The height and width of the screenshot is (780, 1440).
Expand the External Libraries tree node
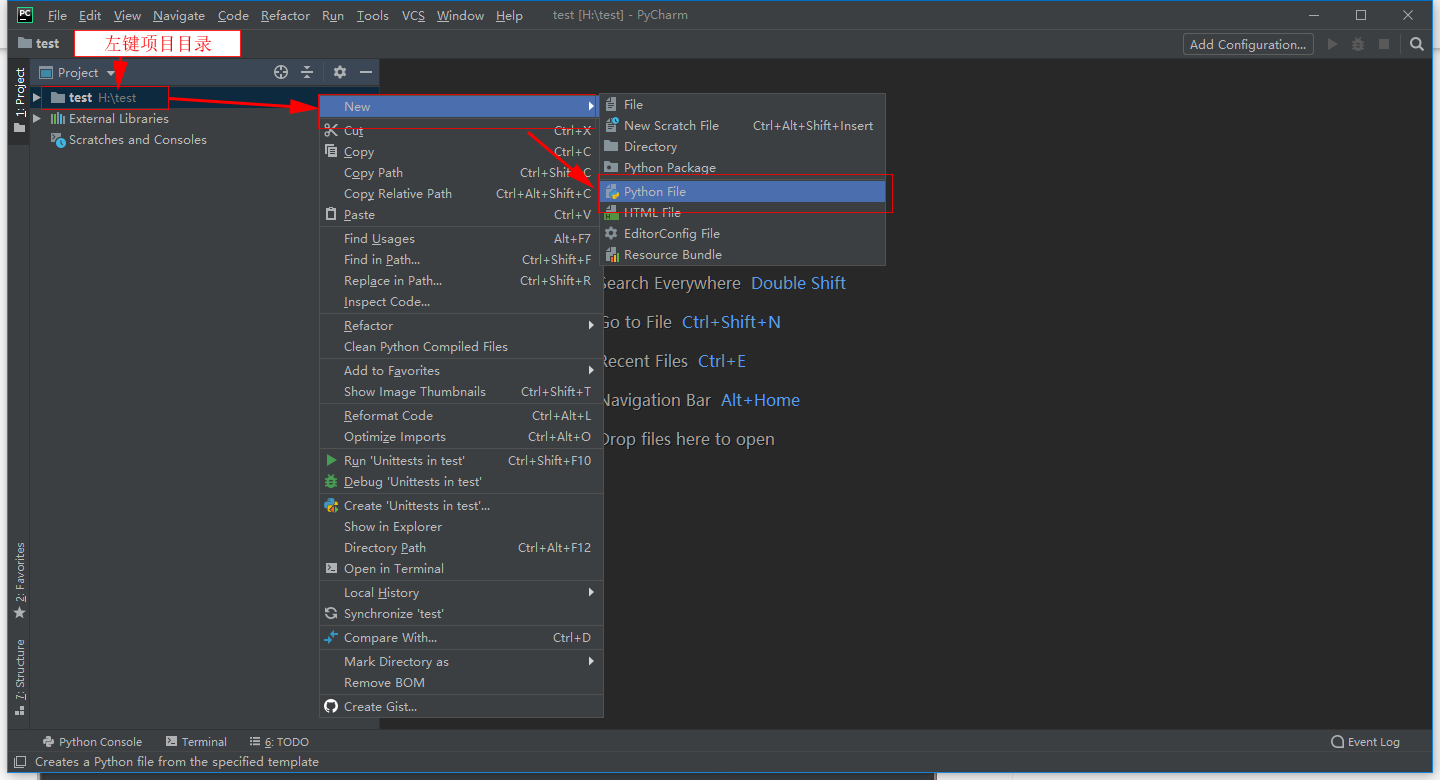37,118
